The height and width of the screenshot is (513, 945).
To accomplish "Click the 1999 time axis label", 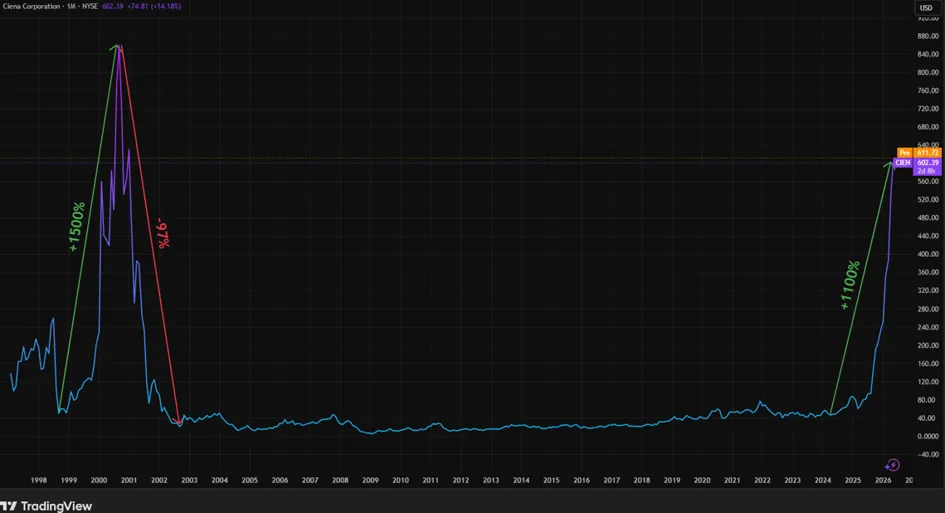I will (x=69, y=480).
